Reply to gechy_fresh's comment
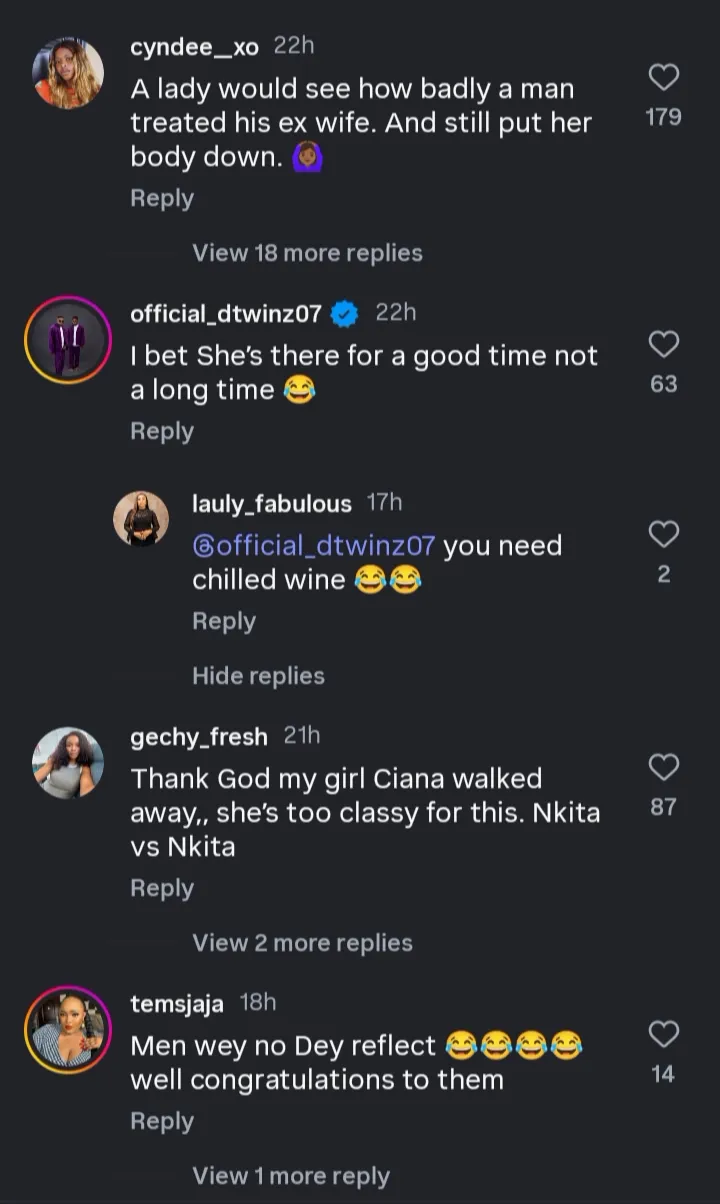 pyautogui.click(x=162, y=888)
